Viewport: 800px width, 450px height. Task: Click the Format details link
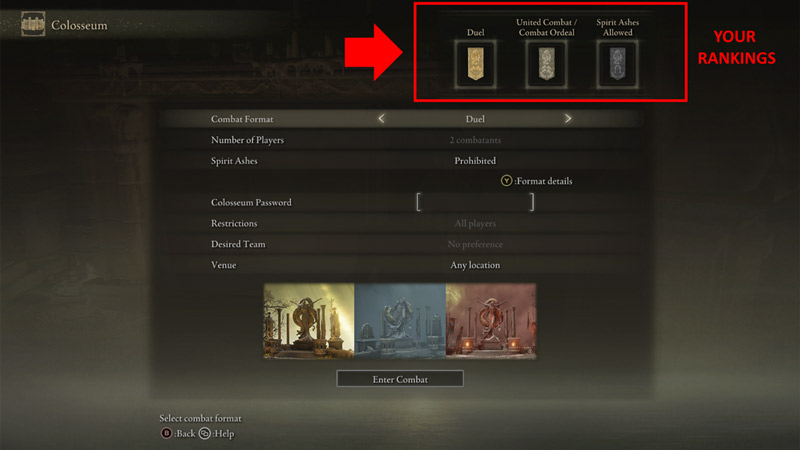coord(543,181)
